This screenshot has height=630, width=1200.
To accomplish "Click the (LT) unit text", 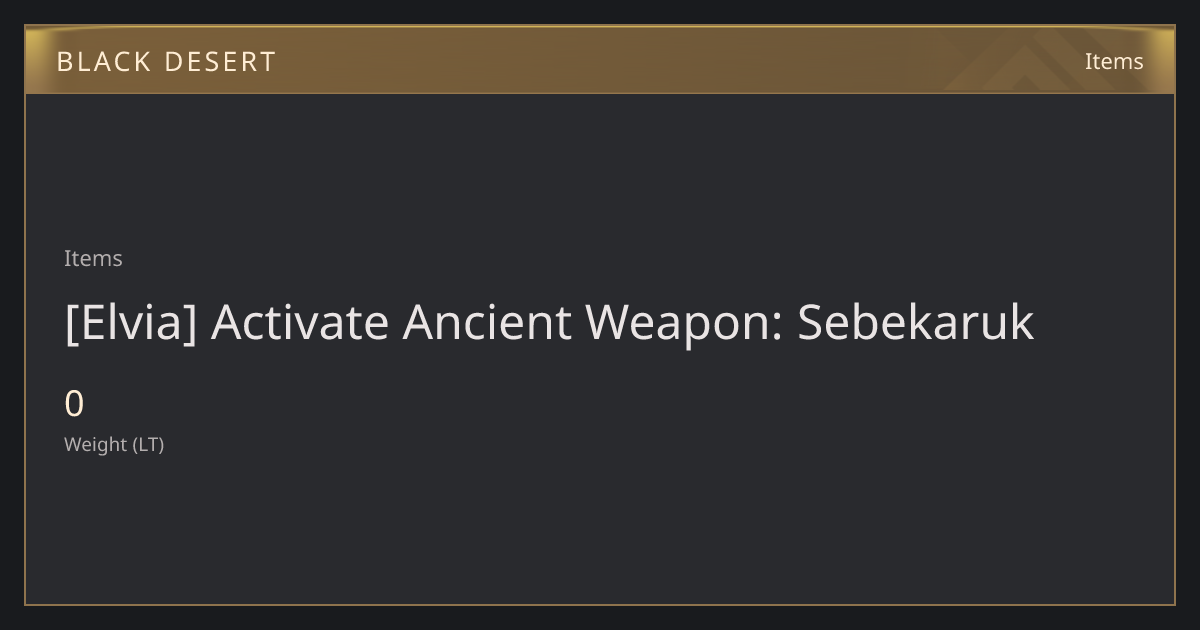I will [148, 444].
